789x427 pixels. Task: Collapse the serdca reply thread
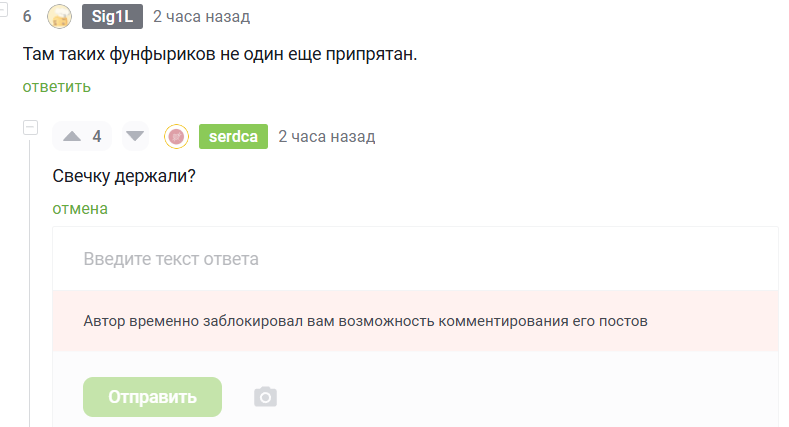click(x=30, y=128)
